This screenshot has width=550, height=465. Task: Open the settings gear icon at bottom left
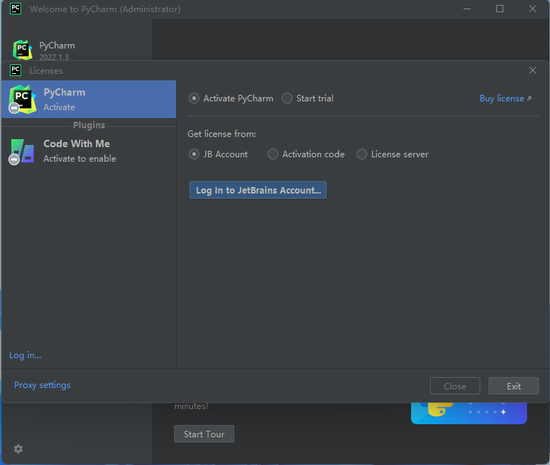coord(18,449)
